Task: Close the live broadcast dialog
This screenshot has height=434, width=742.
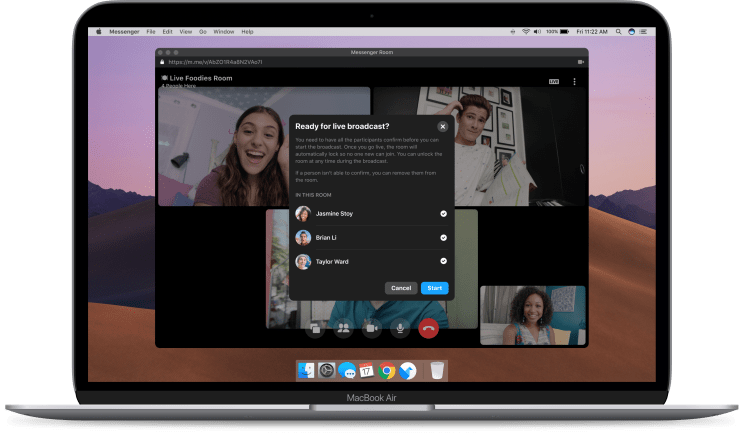Action: click(x=442, y=126)
